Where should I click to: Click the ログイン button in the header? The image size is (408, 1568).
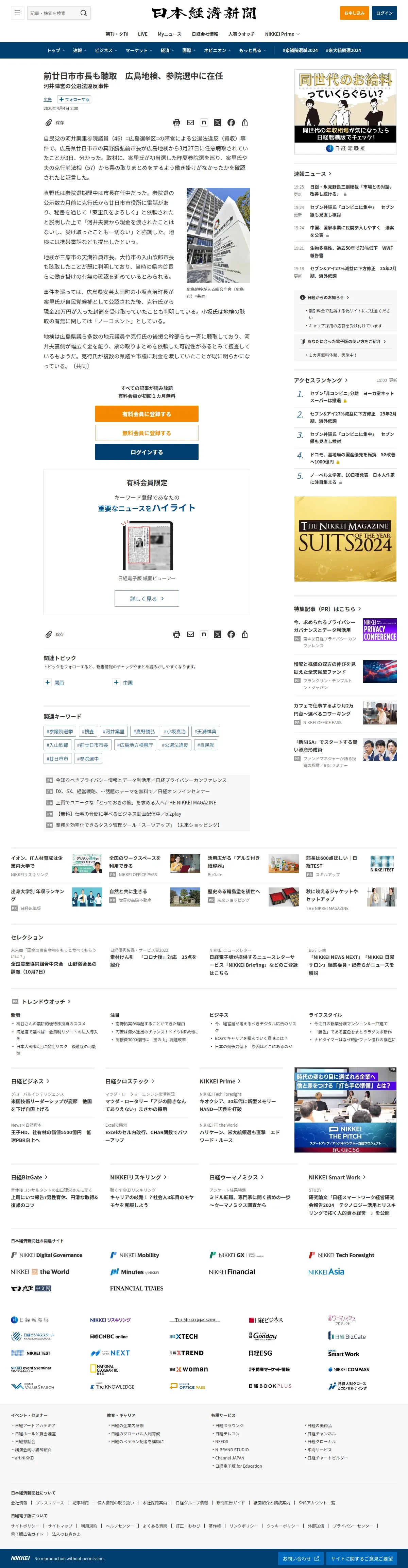384,13
